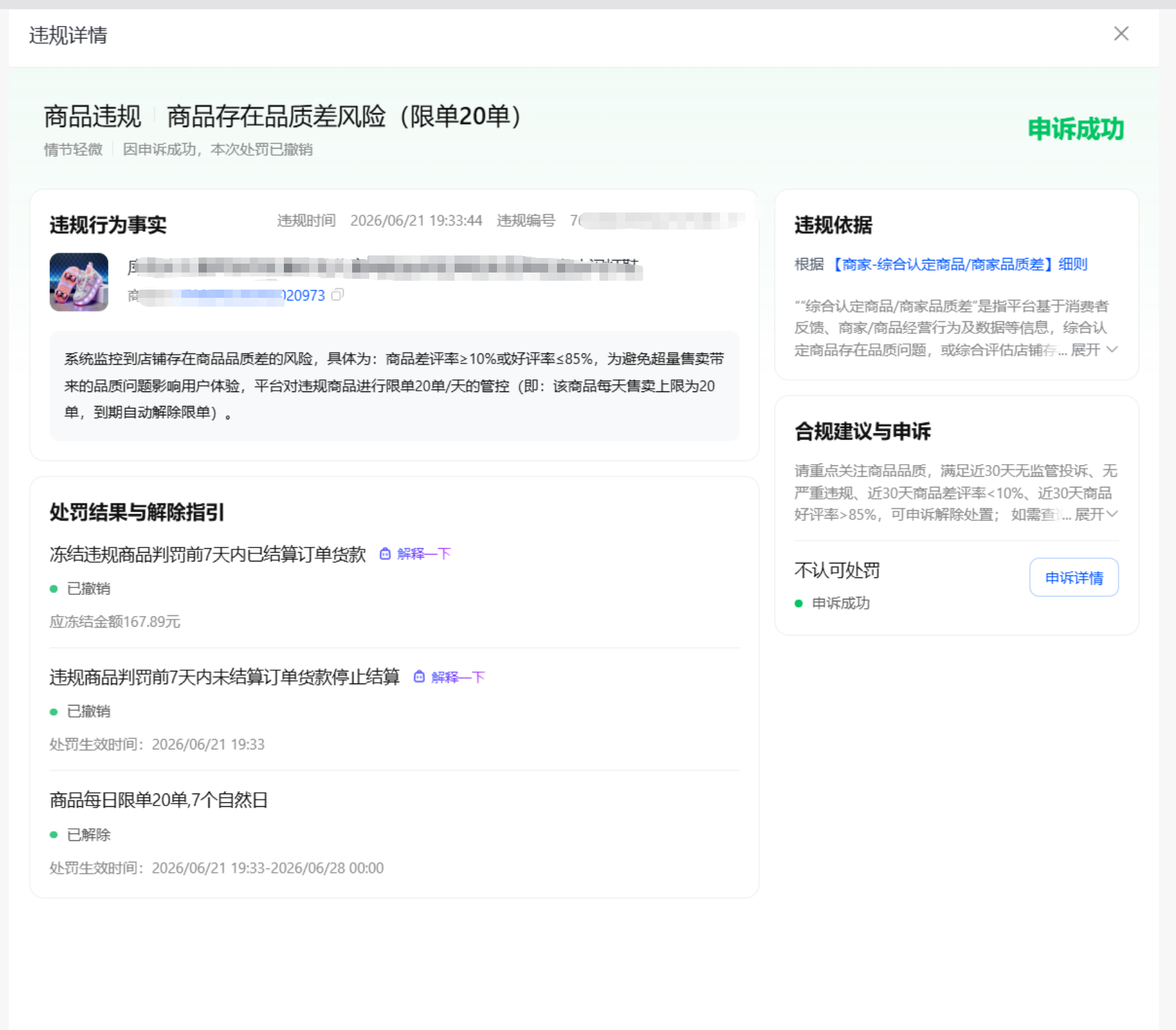Select the 不认可处罚 label
Screen dimensions: 1176x1030
[x=837, y=570]
